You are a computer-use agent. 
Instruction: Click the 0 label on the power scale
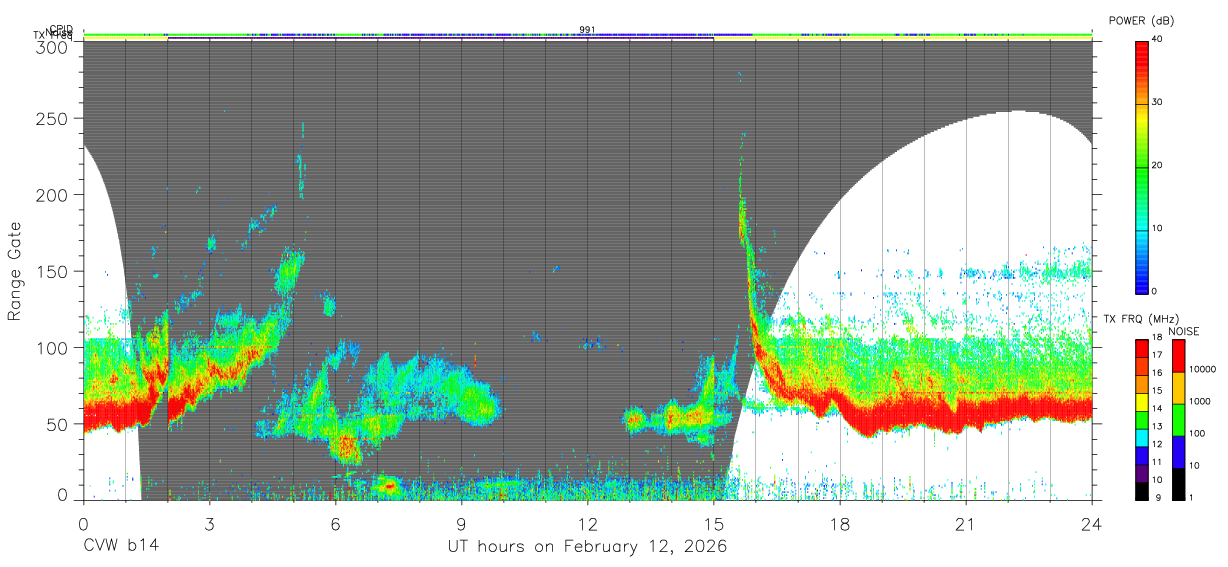pyautogui.click(x=1155, y=291)
